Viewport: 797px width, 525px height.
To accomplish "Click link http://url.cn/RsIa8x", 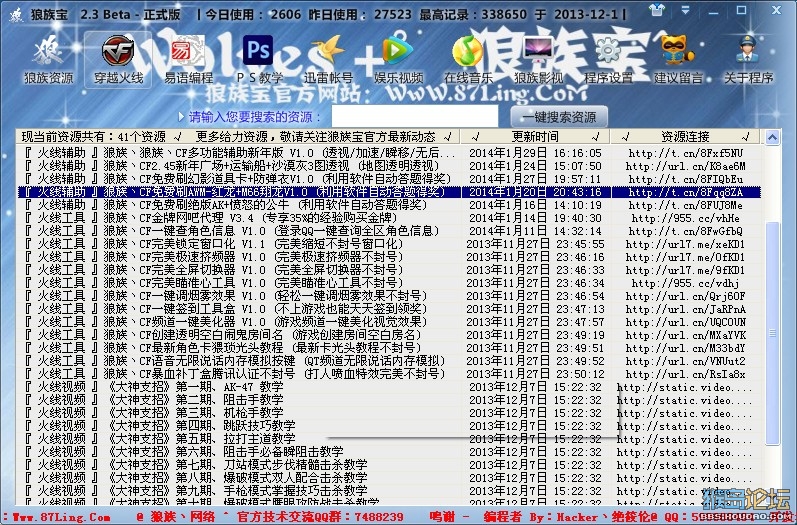I will coord(686,374).
